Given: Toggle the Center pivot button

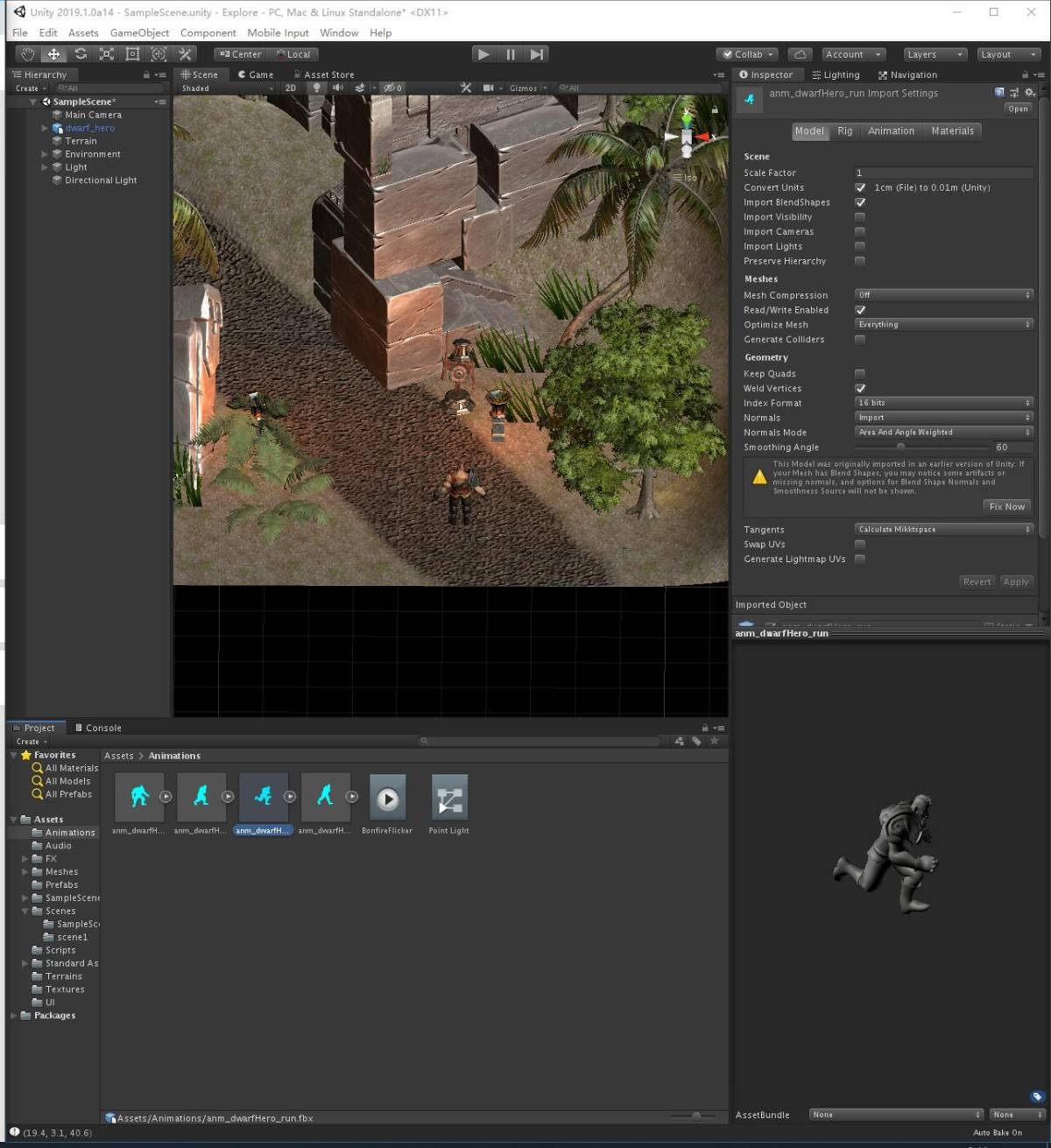Looking at the screenshot, I should point(241,54).
